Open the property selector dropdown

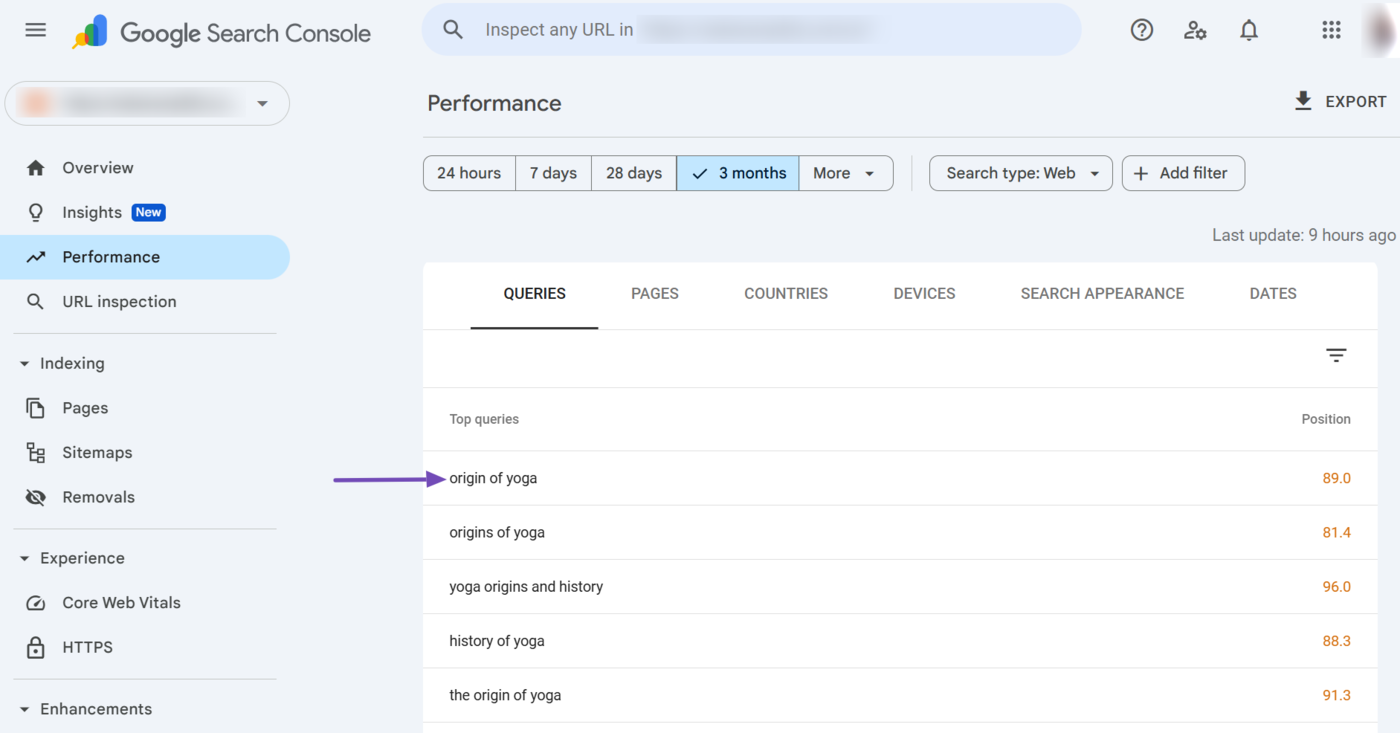pos(147,103)
